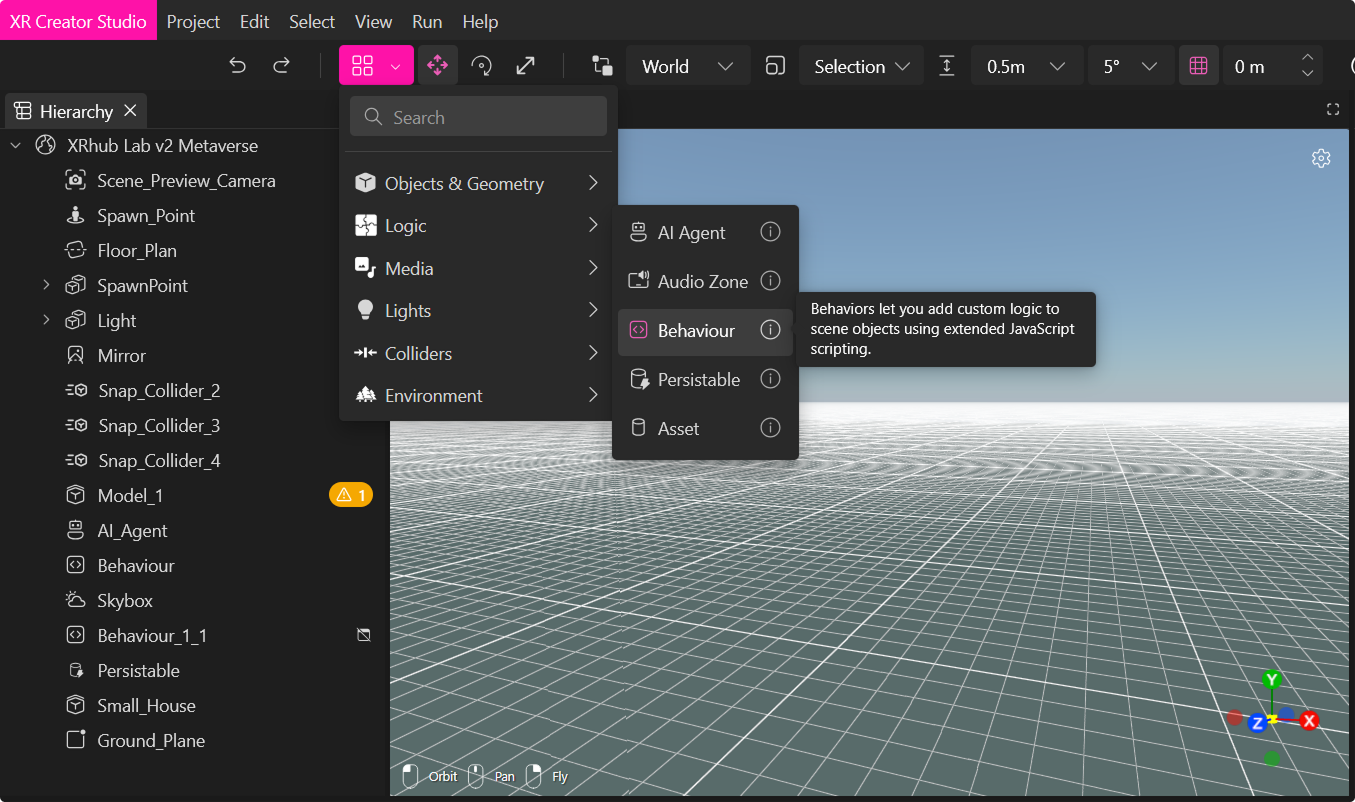The height and width of the screenshot is (802, 1355).
Task: Open viewport settings gear icon
Action: [x=1321, y=158]
